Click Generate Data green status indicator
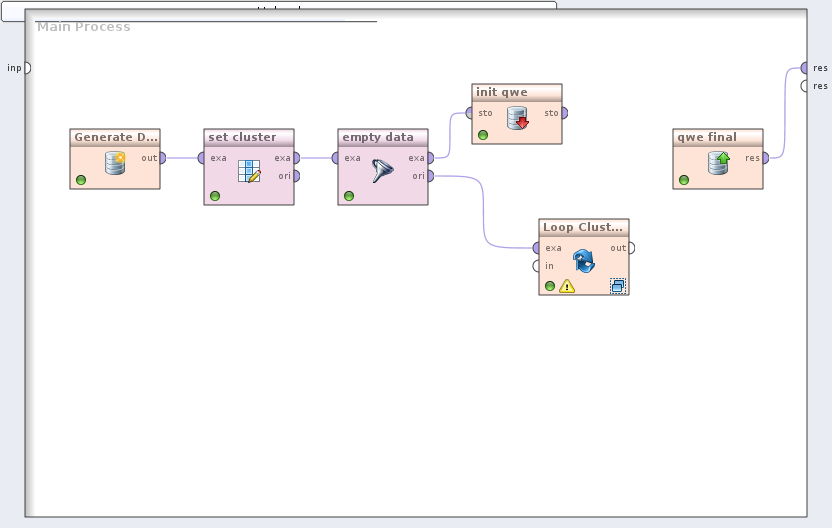The height and width of the screenshot is (528, 832). (81, 180)
